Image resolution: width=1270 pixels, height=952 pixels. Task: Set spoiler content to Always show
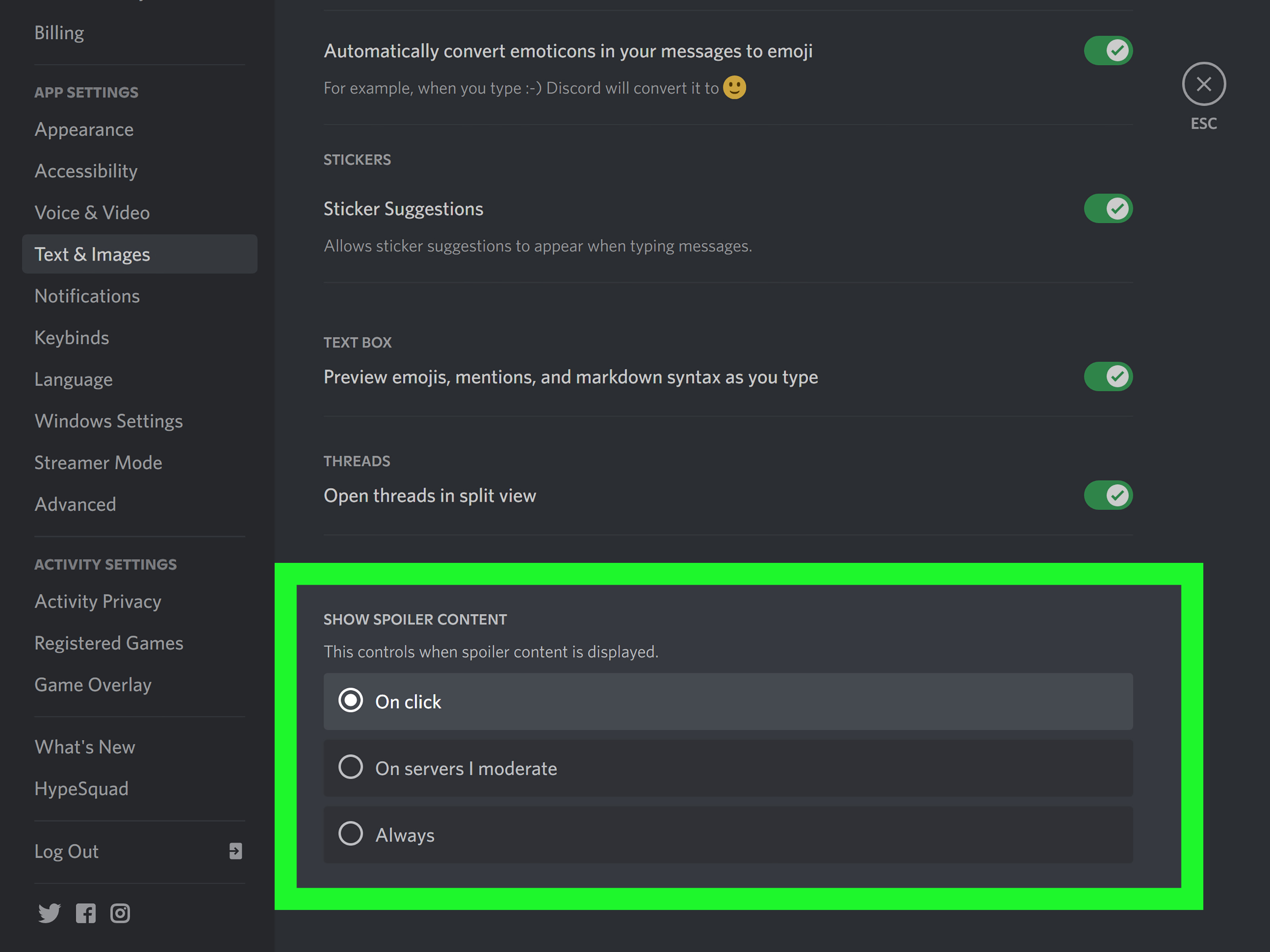click(x=350, y=834)
